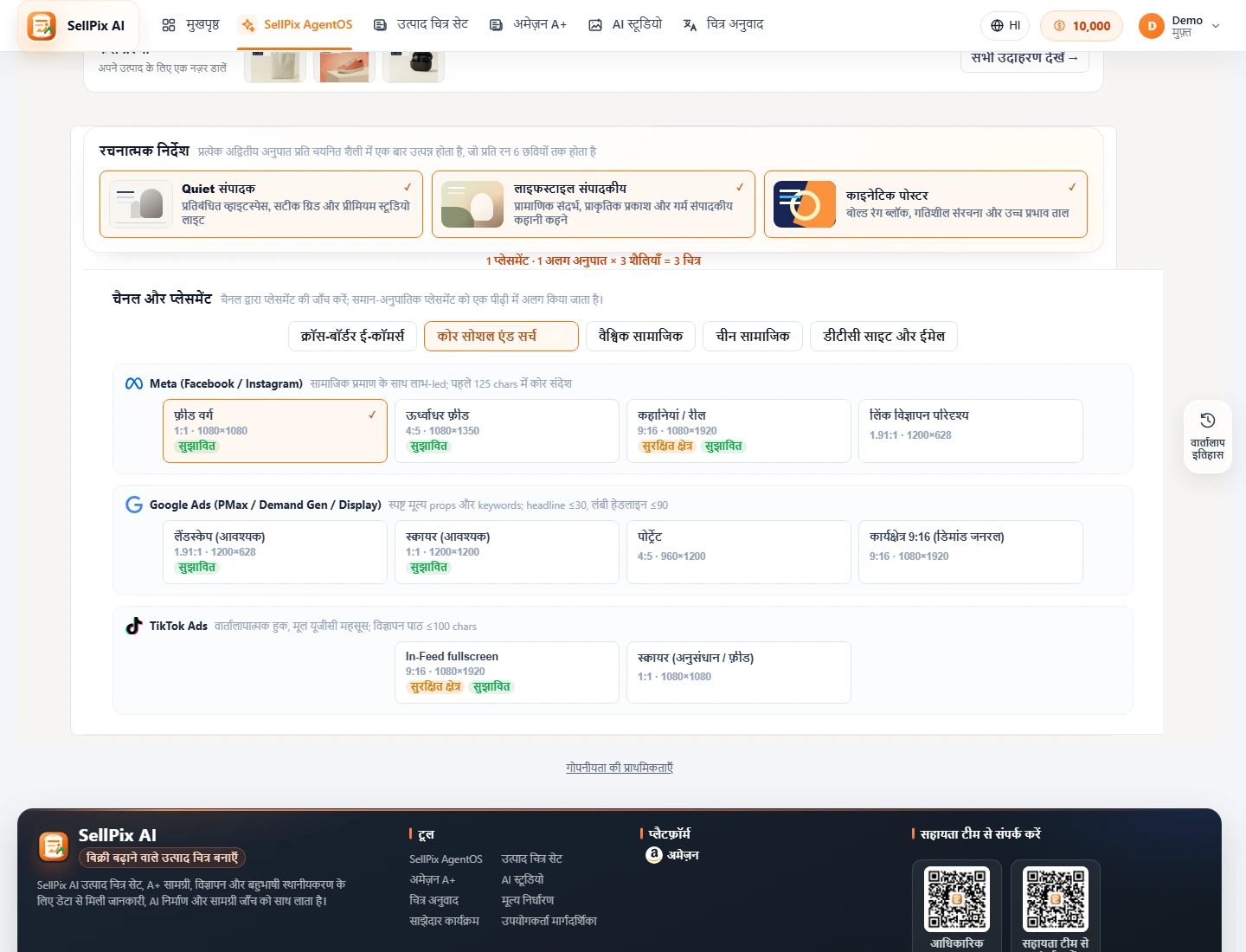Select the कार्यक्षेत्र 9:16 (डिमांड जनरल) placement
Viewport: 1246px width, 952px height.
tap(971, 552)
